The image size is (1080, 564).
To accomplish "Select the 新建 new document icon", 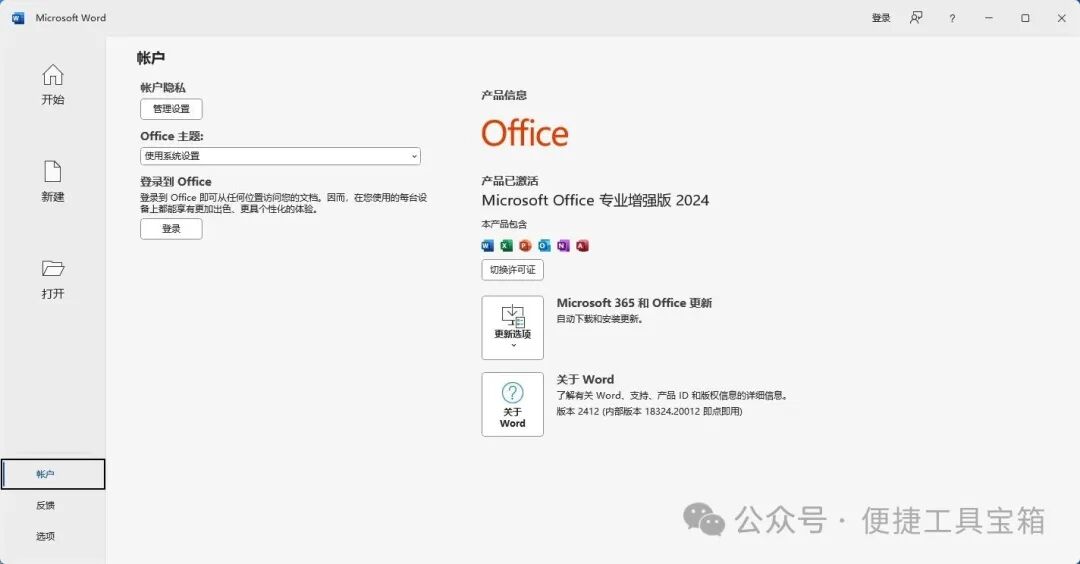I will tap(52, 171).
